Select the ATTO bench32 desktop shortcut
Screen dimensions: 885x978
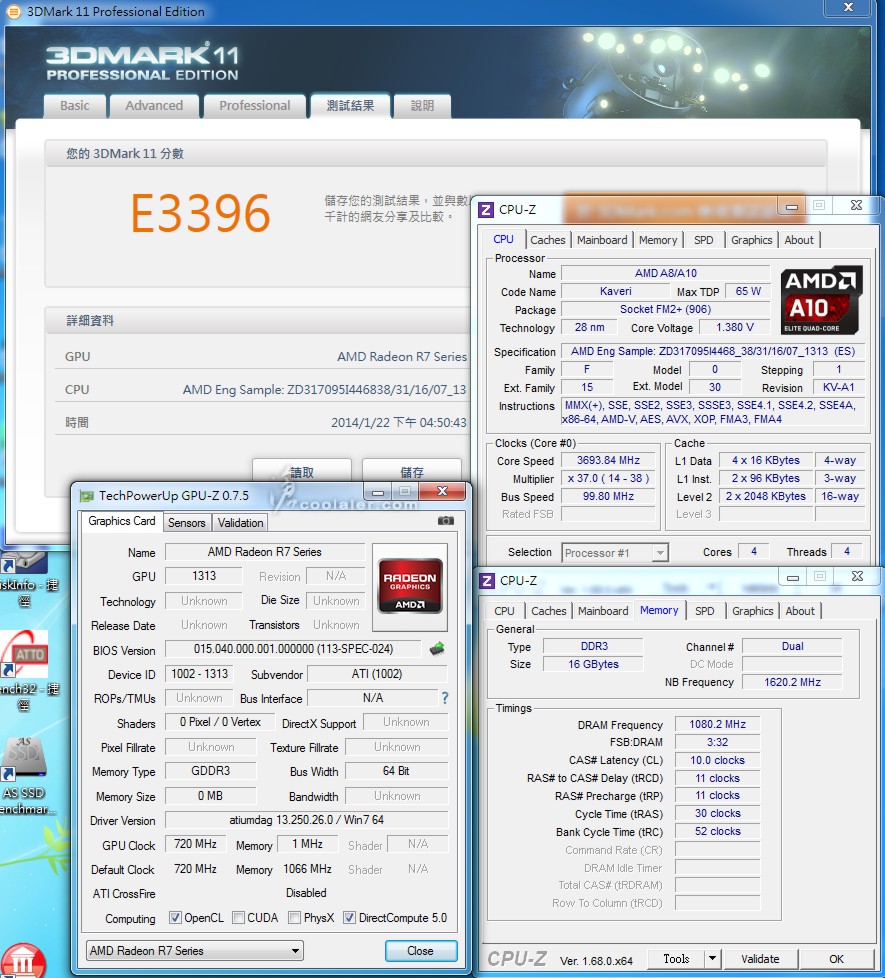coord(27,671)
